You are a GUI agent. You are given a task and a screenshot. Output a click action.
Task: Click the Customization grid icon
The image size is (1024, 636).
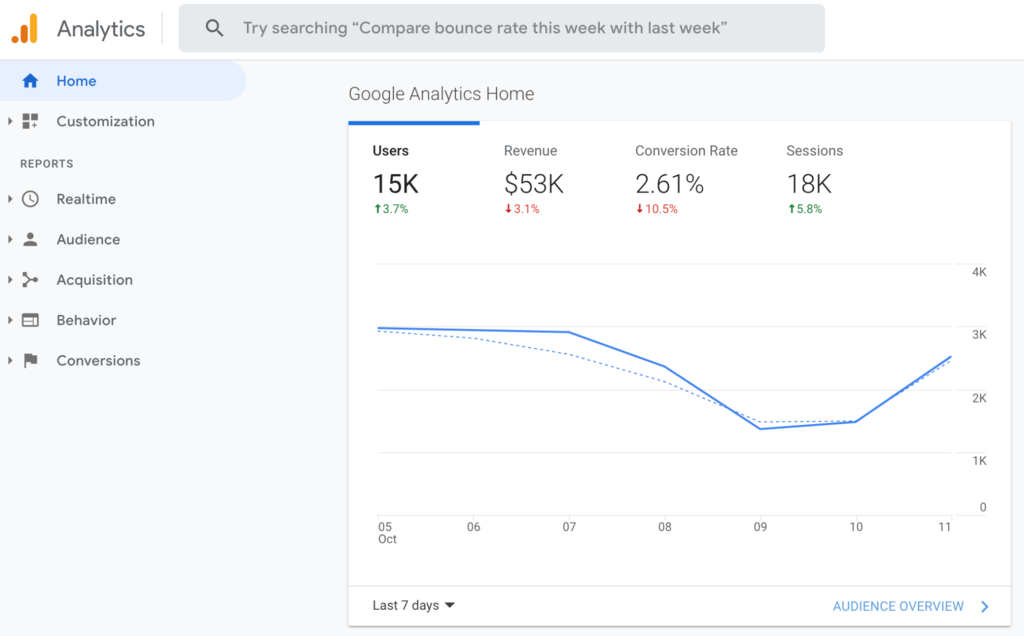click(30, 121)
